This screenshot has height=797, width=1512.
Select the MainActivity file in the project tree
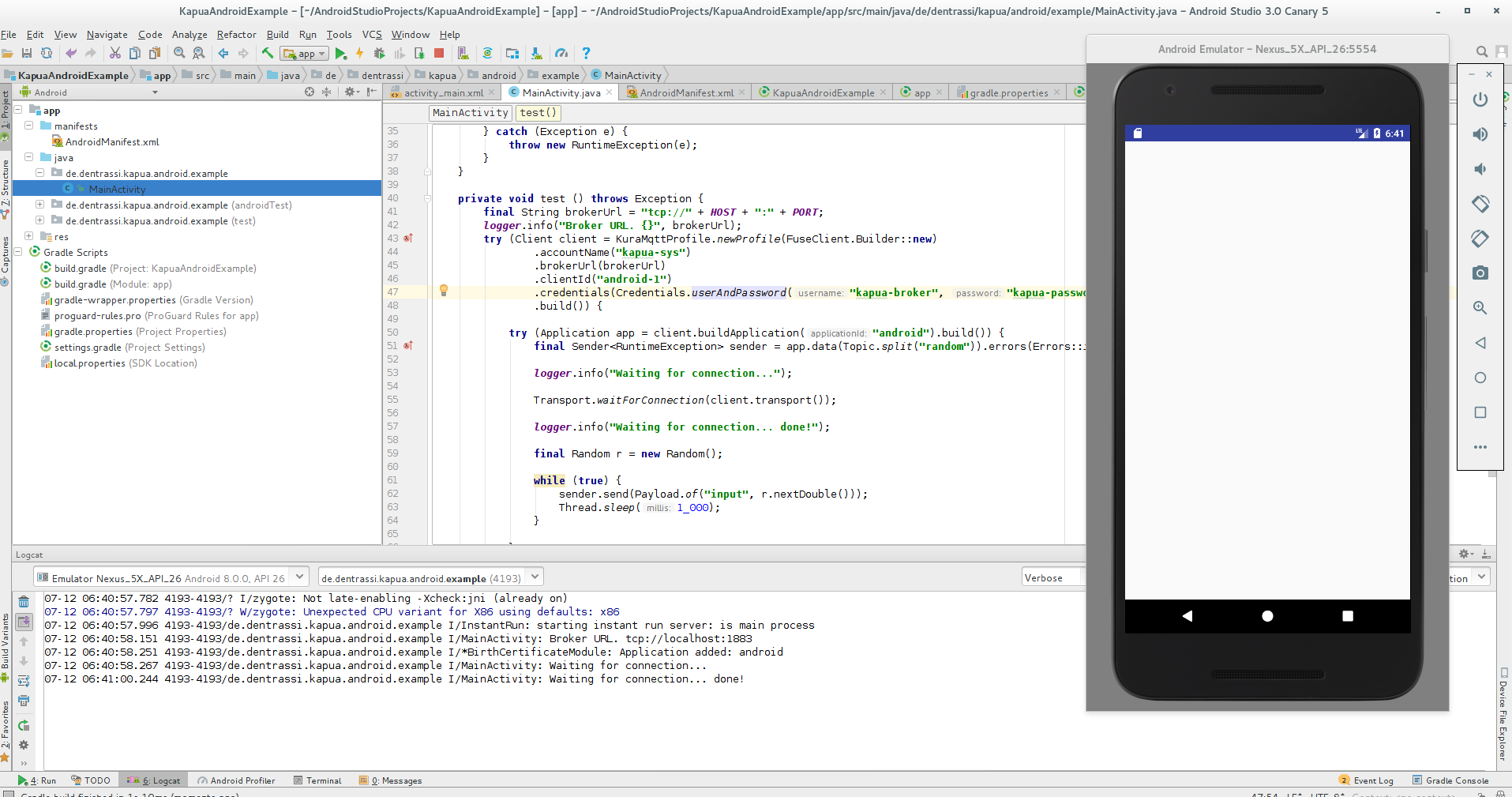(x=116, y=189)
